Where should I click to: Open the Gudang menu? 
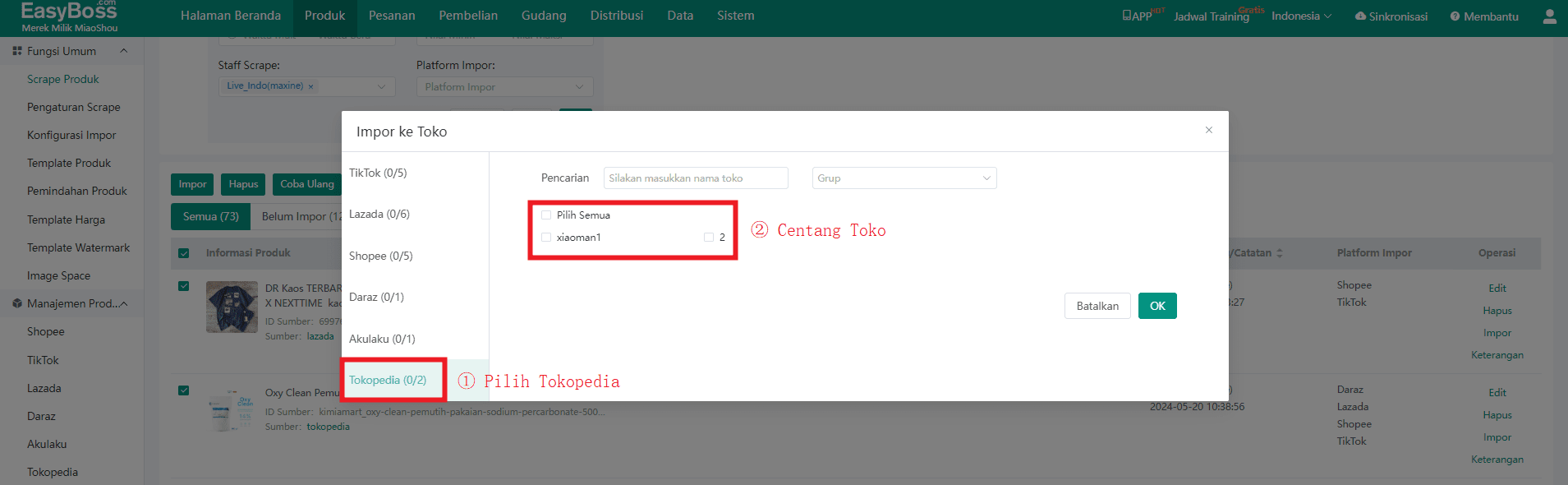click(544, 16)
